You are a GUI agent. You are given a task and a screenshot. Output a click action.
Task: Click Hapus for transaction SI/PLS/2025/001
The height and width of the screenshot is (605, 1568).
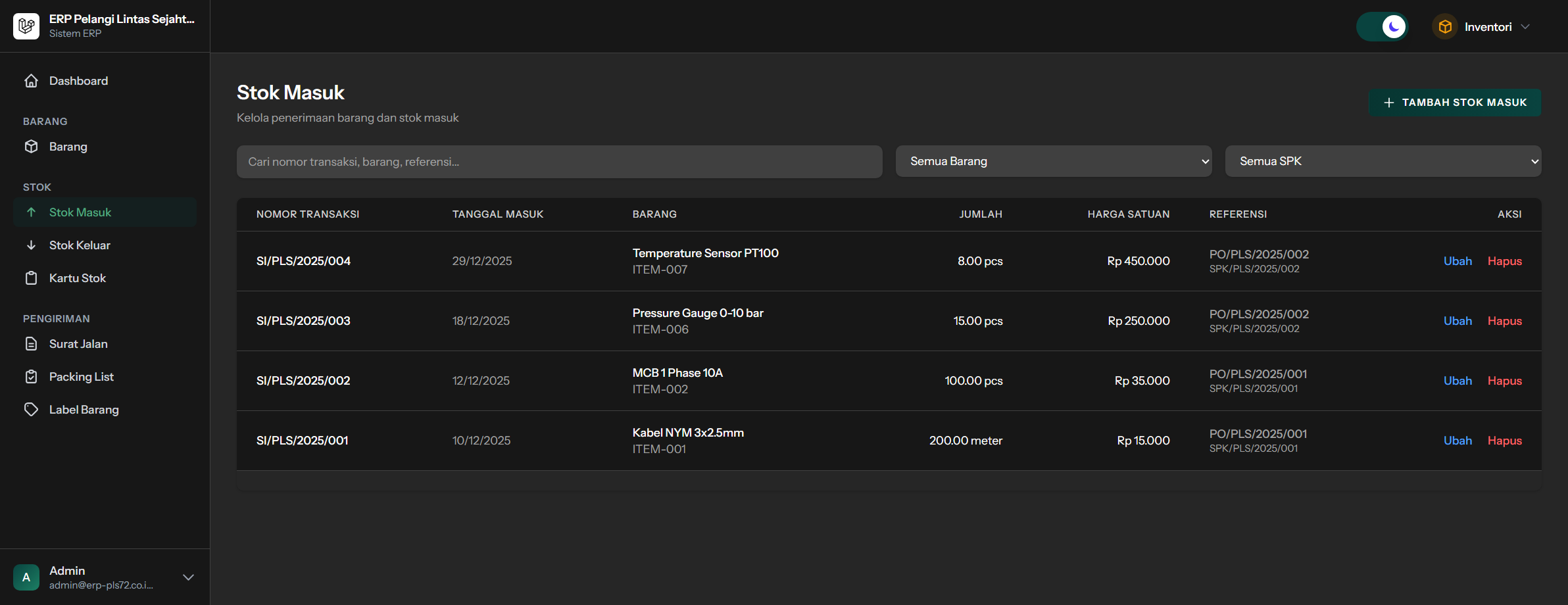tap(1504, 441)
